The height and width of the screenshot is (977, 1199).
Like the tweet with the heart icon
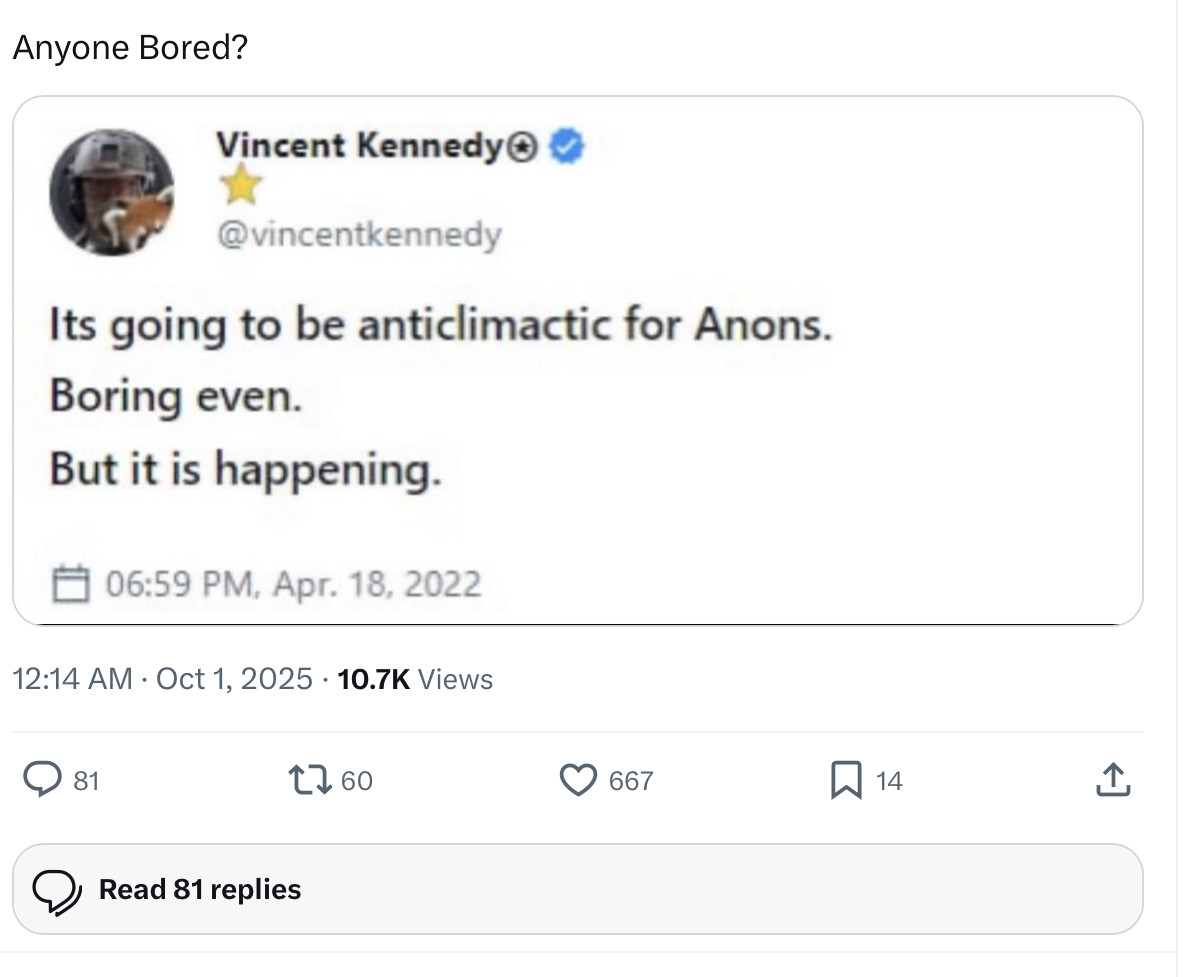577,780
